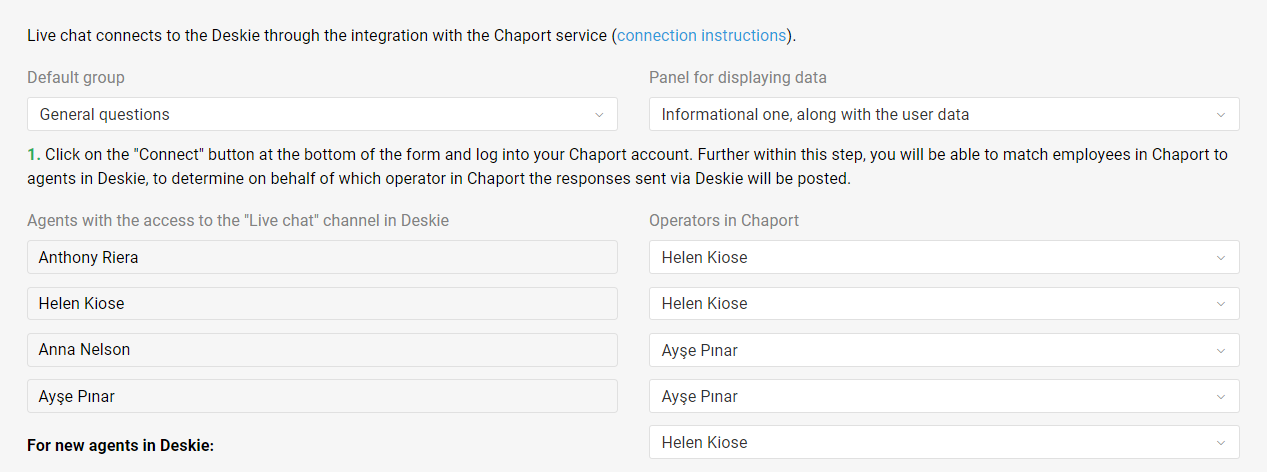The height and width of the screenshot is (472, 1267).
Task: Click the chevron arrow in Default group field
Action: [599, 115]
